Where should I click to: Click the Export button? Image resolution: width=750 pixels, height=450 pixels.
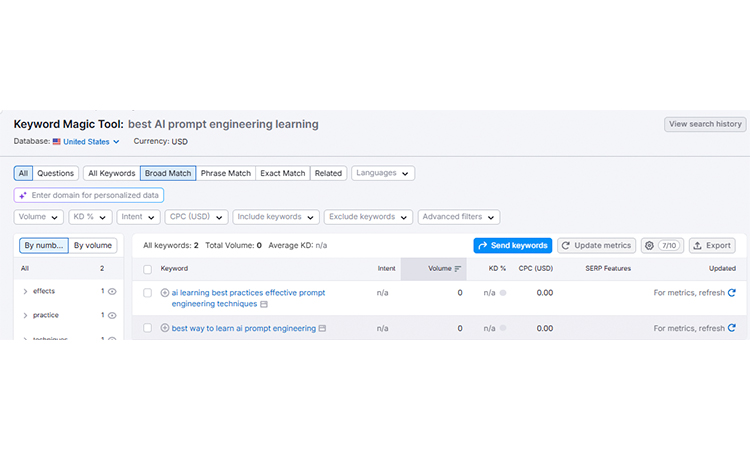(x=712, y=245)
